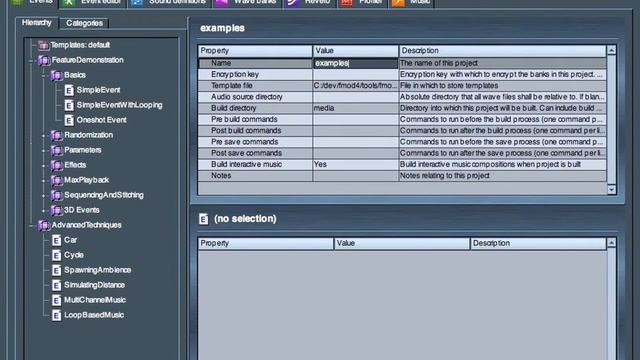Select the Post save commands property label
Image resolution: width=640 pixels, height=360 pixels.
pos(247,153)
